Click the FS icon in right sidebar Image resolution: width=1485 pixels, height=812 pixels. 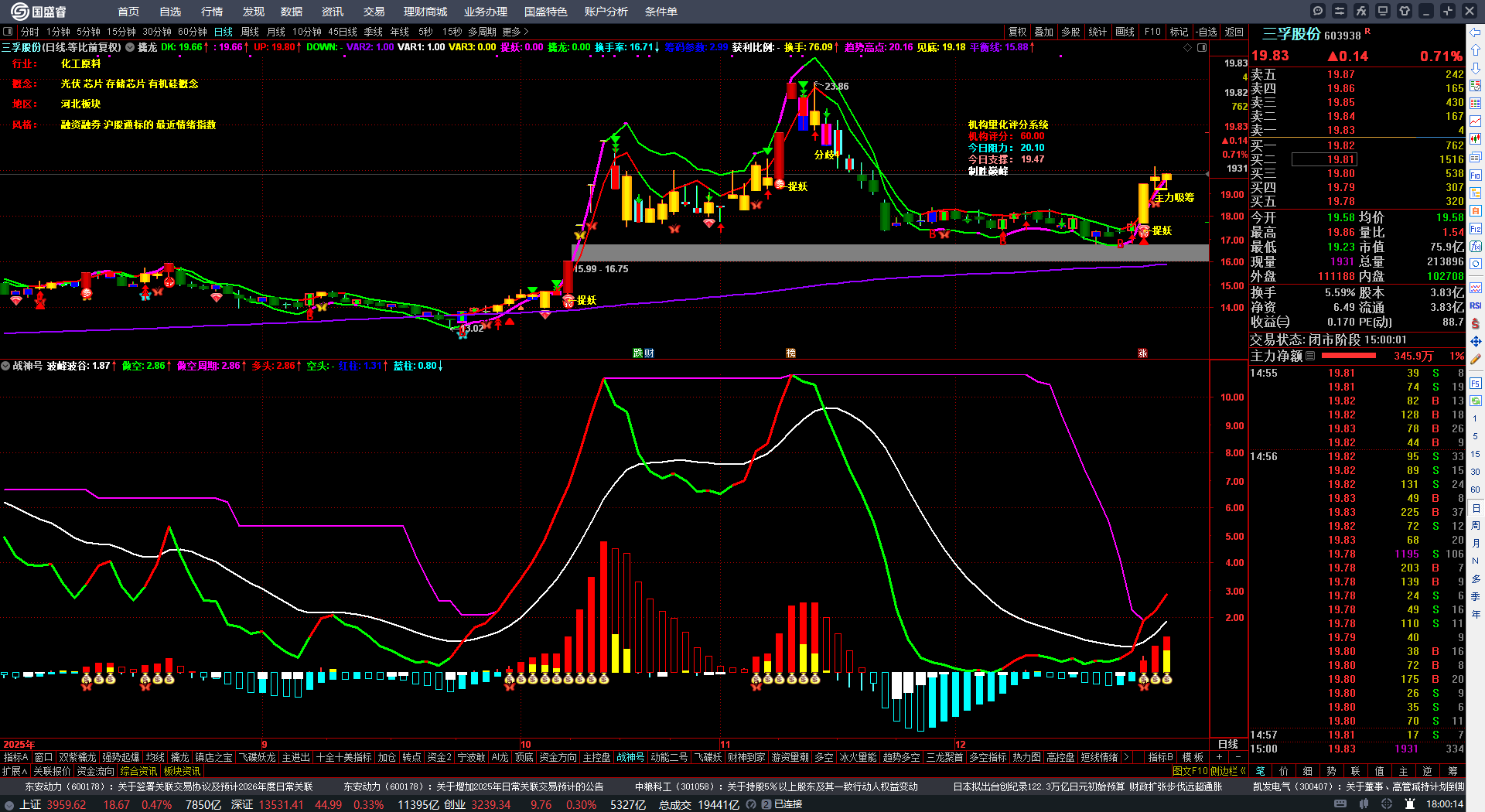[x=1476, y=383]
